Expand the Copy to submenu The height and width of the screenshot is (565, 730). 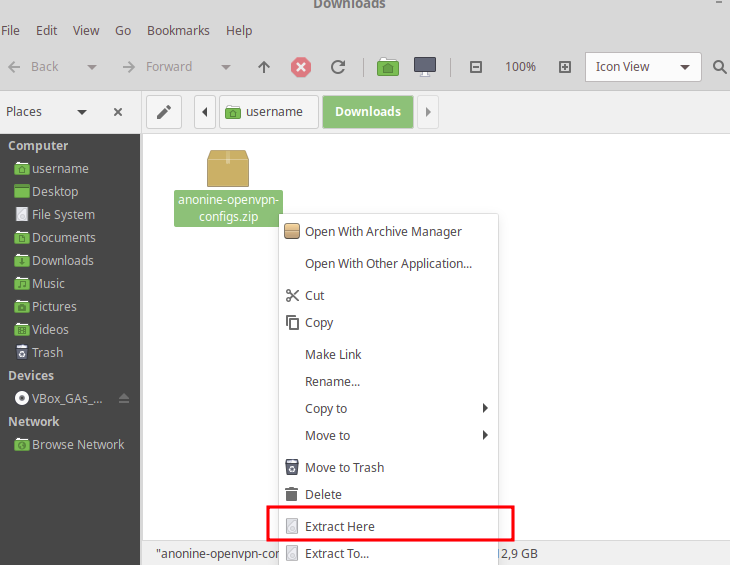coord(388,409)
